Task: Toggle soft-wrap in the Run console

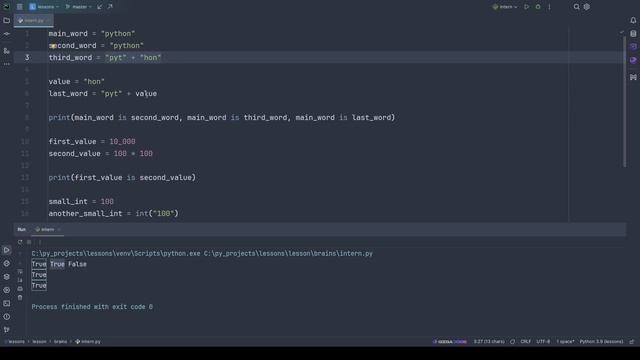Action: click(x=20, y=271)
